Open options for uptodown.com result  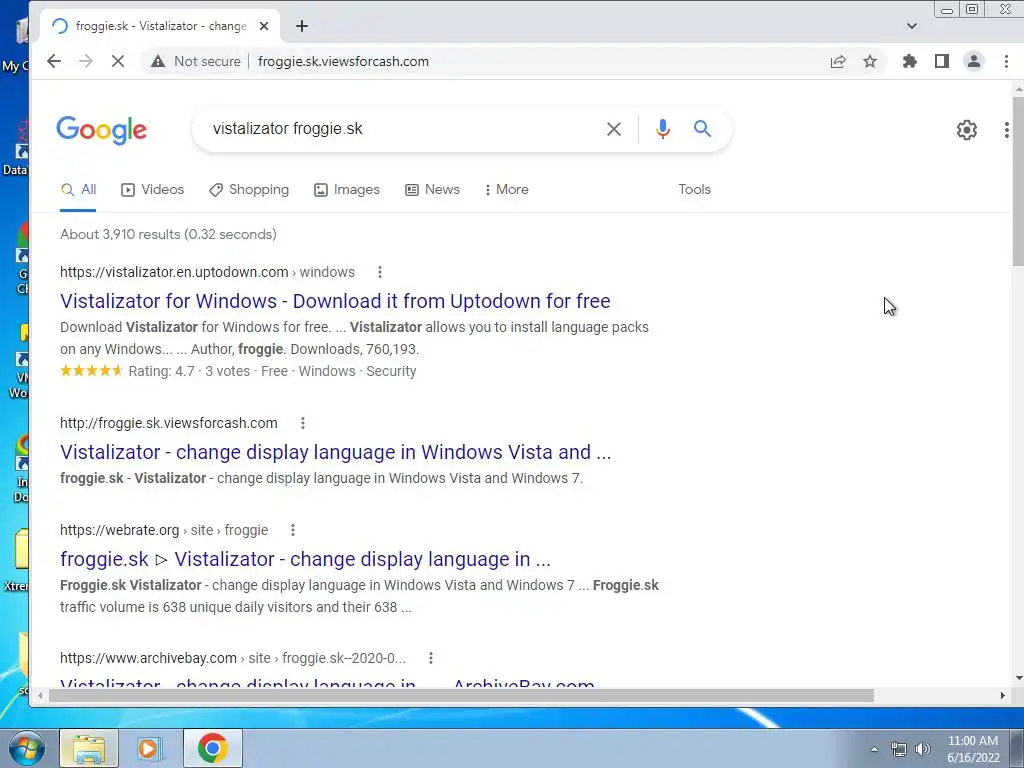click(x=379, y=272)
